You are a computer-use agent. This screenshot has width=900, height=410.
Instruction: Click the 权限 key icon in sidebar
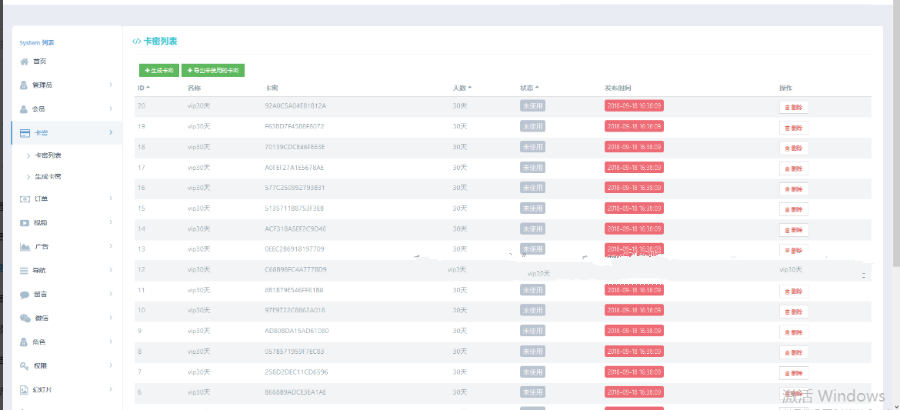pos(24,366)
